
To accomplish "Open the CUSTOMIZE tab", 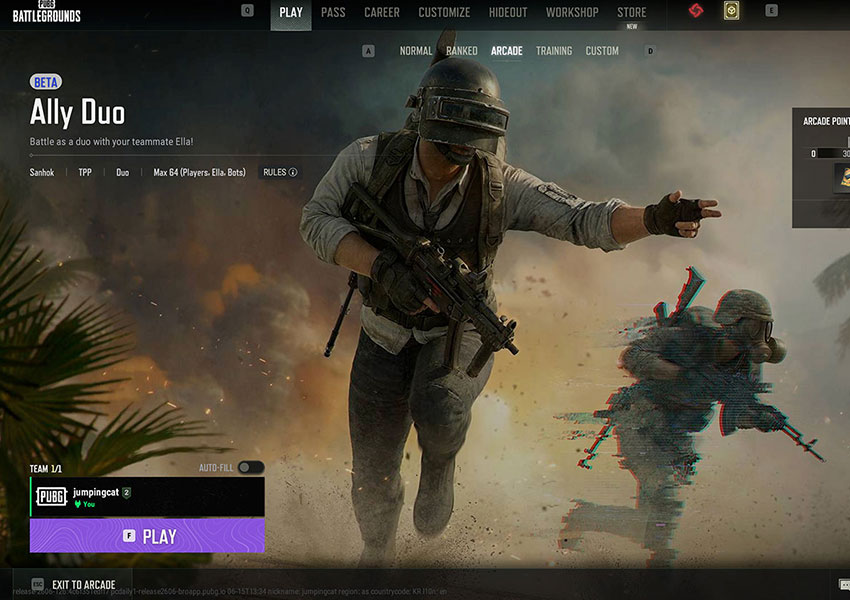I will (x=444, y=12).
